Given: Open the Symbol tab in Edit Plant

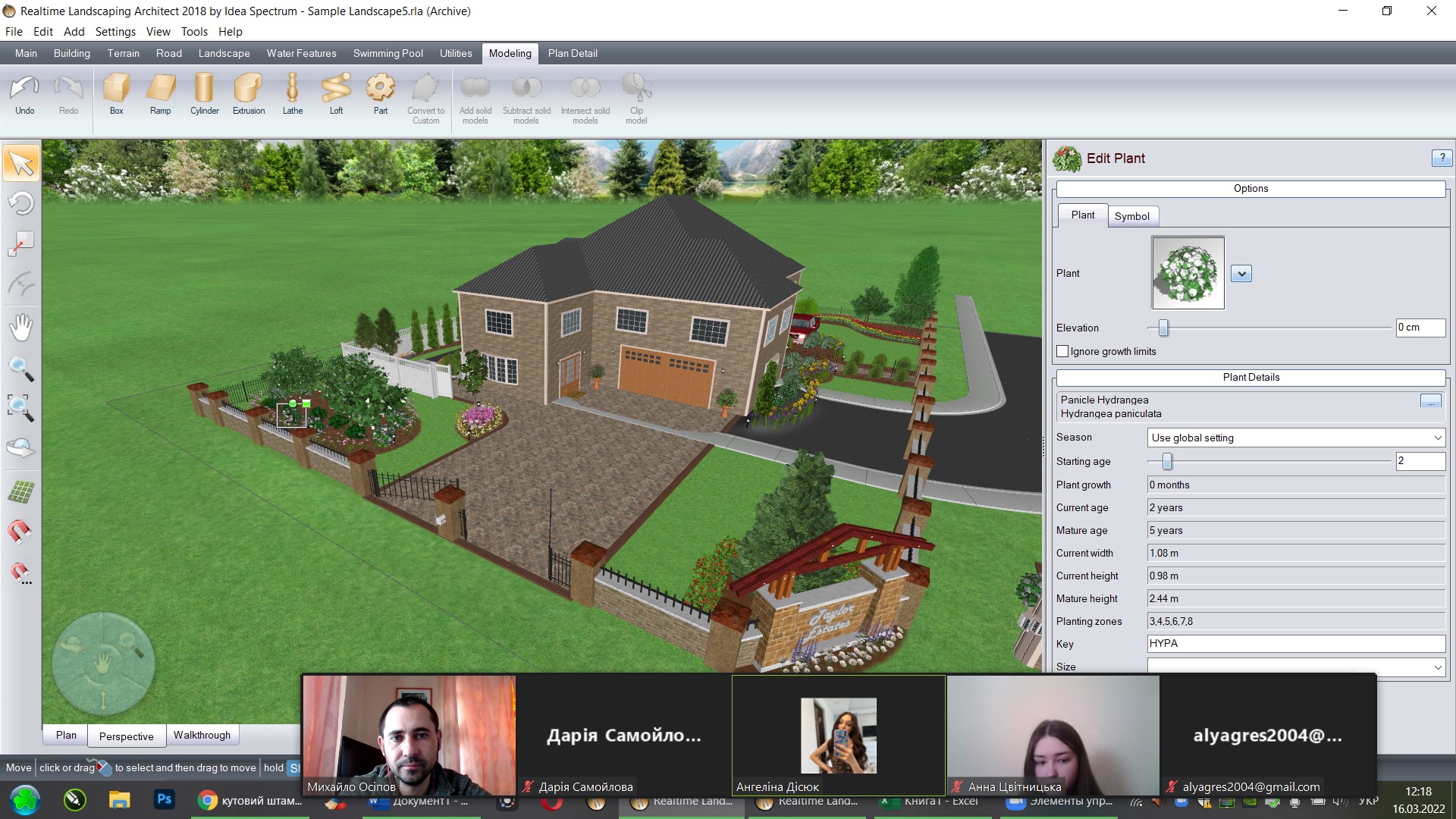Looking at the screenshot, I should click(x=1132, y=216).
